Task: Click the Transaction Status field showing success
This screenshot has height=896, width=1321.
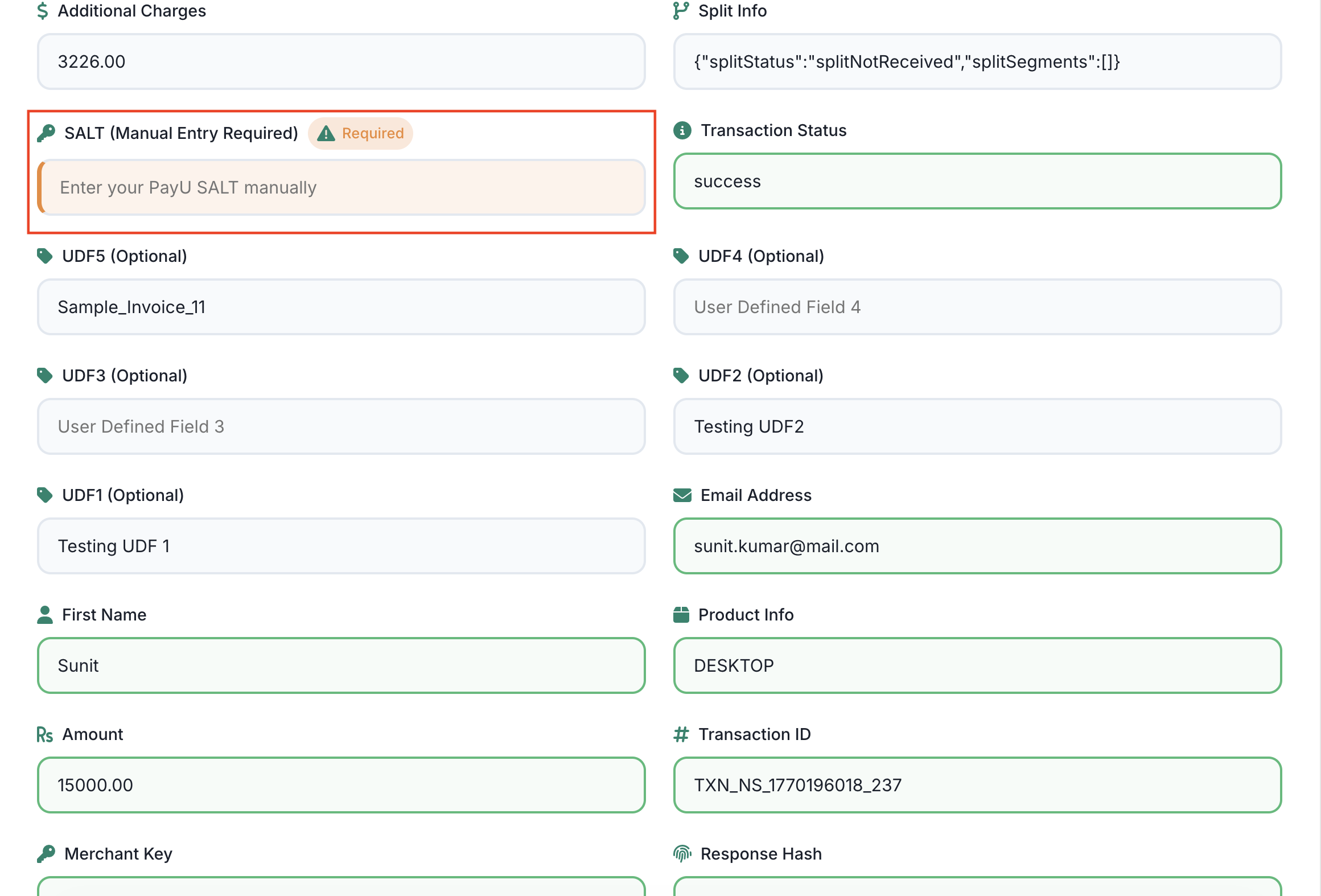Action: coord(977,182)
